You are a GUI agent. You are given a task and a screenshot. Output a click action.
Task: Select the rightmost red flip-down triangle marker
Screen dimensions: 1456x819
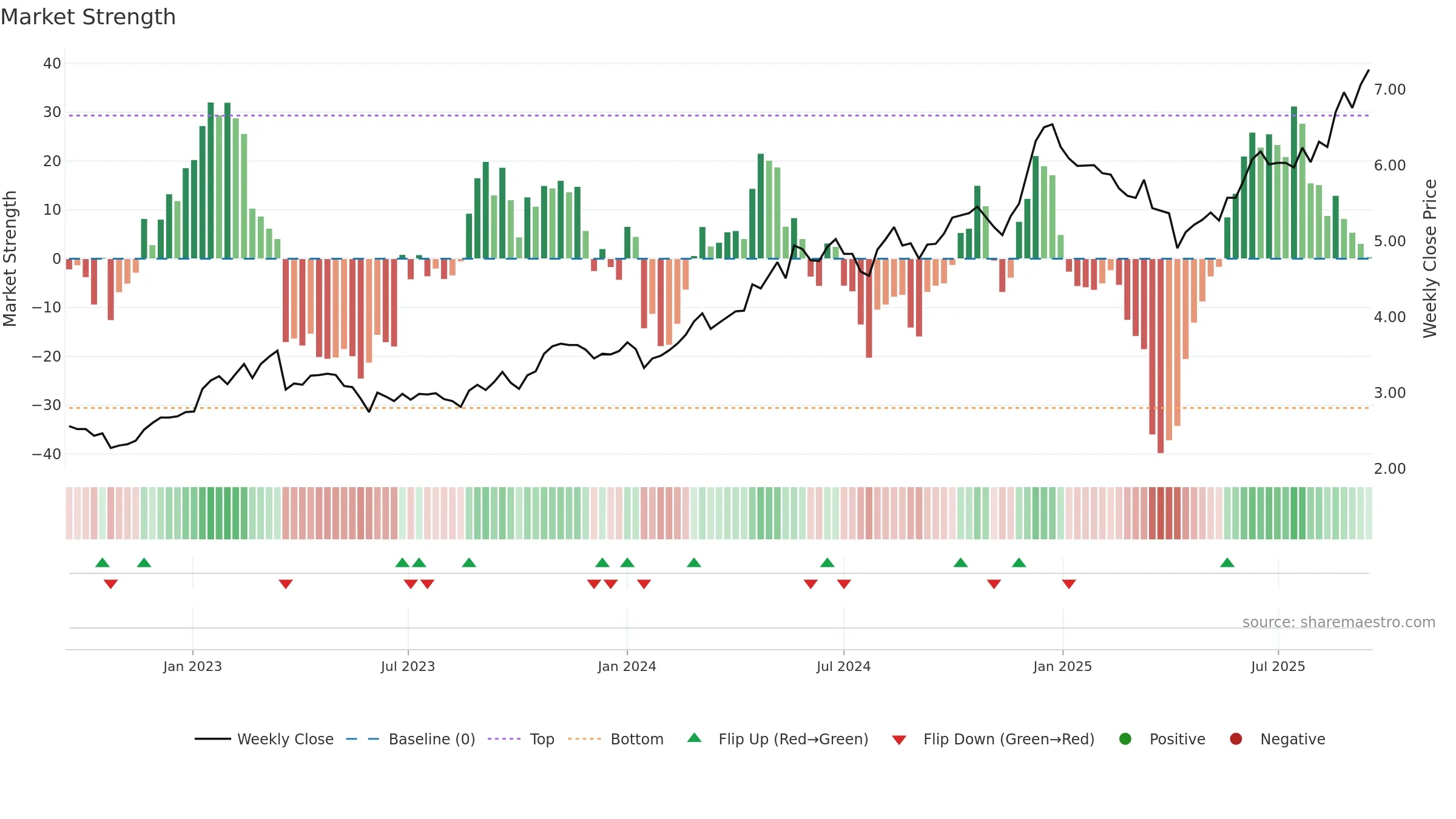click(x=1069, y=584)
